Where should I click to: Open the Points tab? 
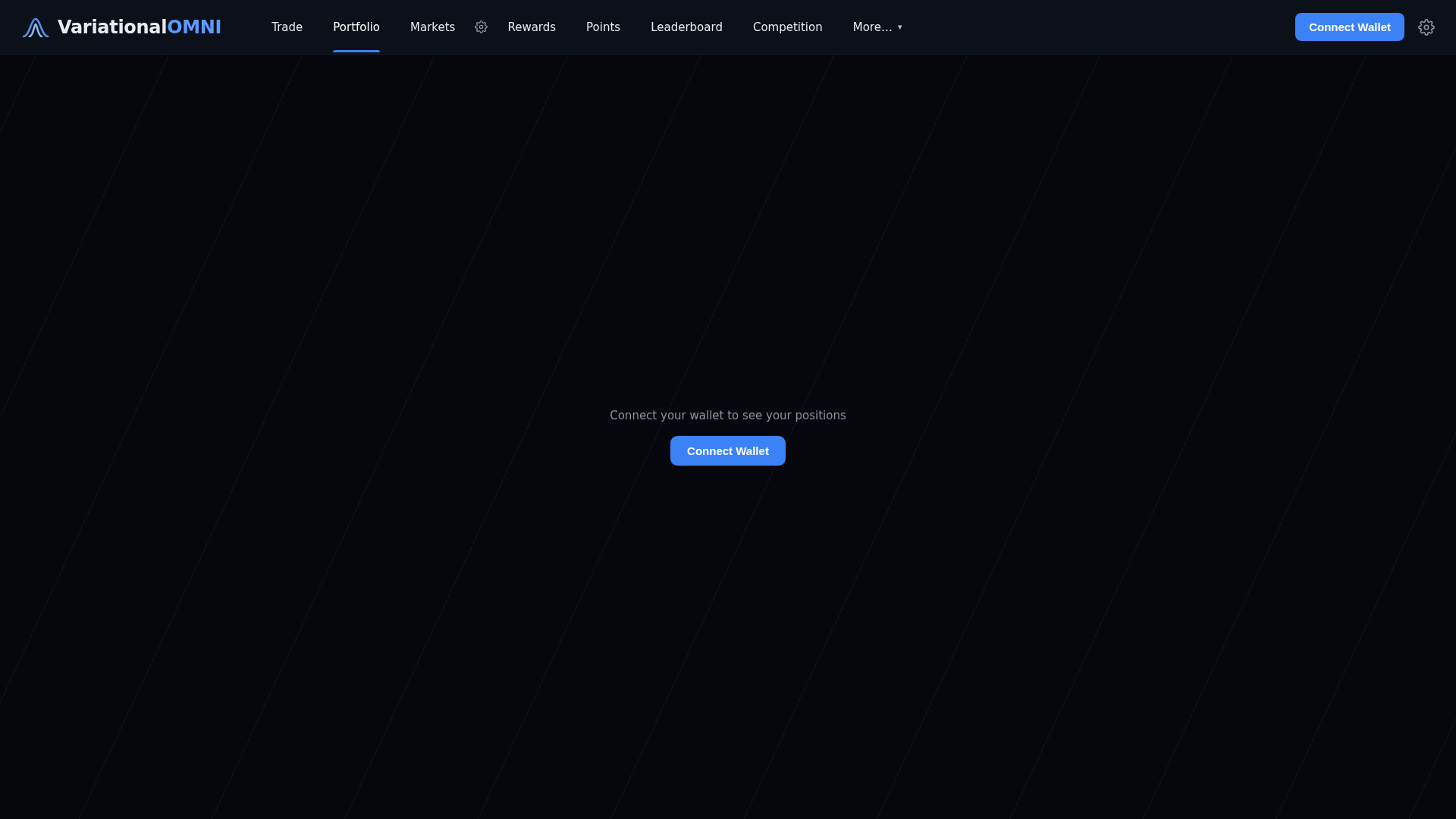[x=603, y=27]
